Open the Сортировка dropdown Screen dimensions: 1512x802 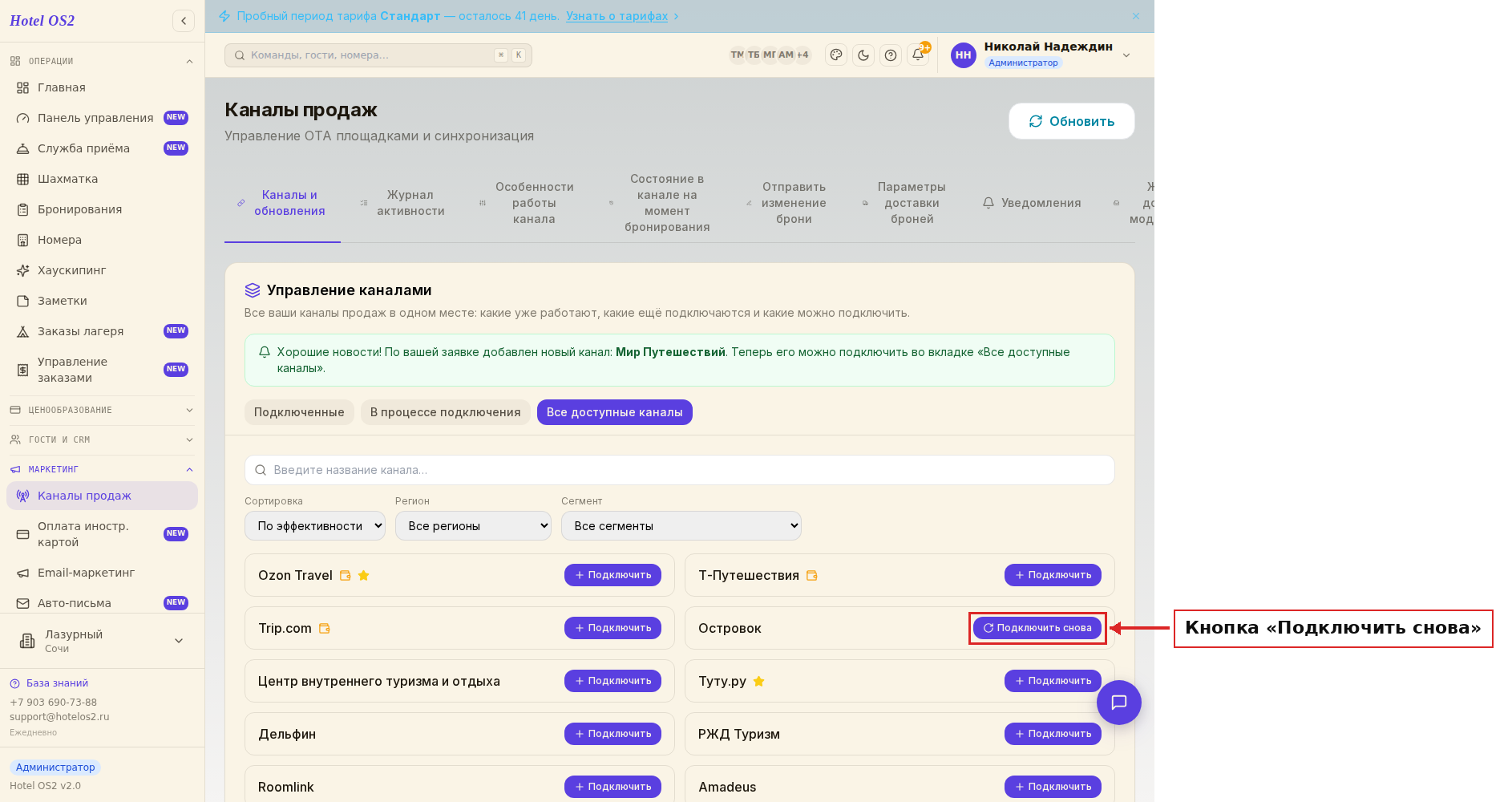click(315, 526)
